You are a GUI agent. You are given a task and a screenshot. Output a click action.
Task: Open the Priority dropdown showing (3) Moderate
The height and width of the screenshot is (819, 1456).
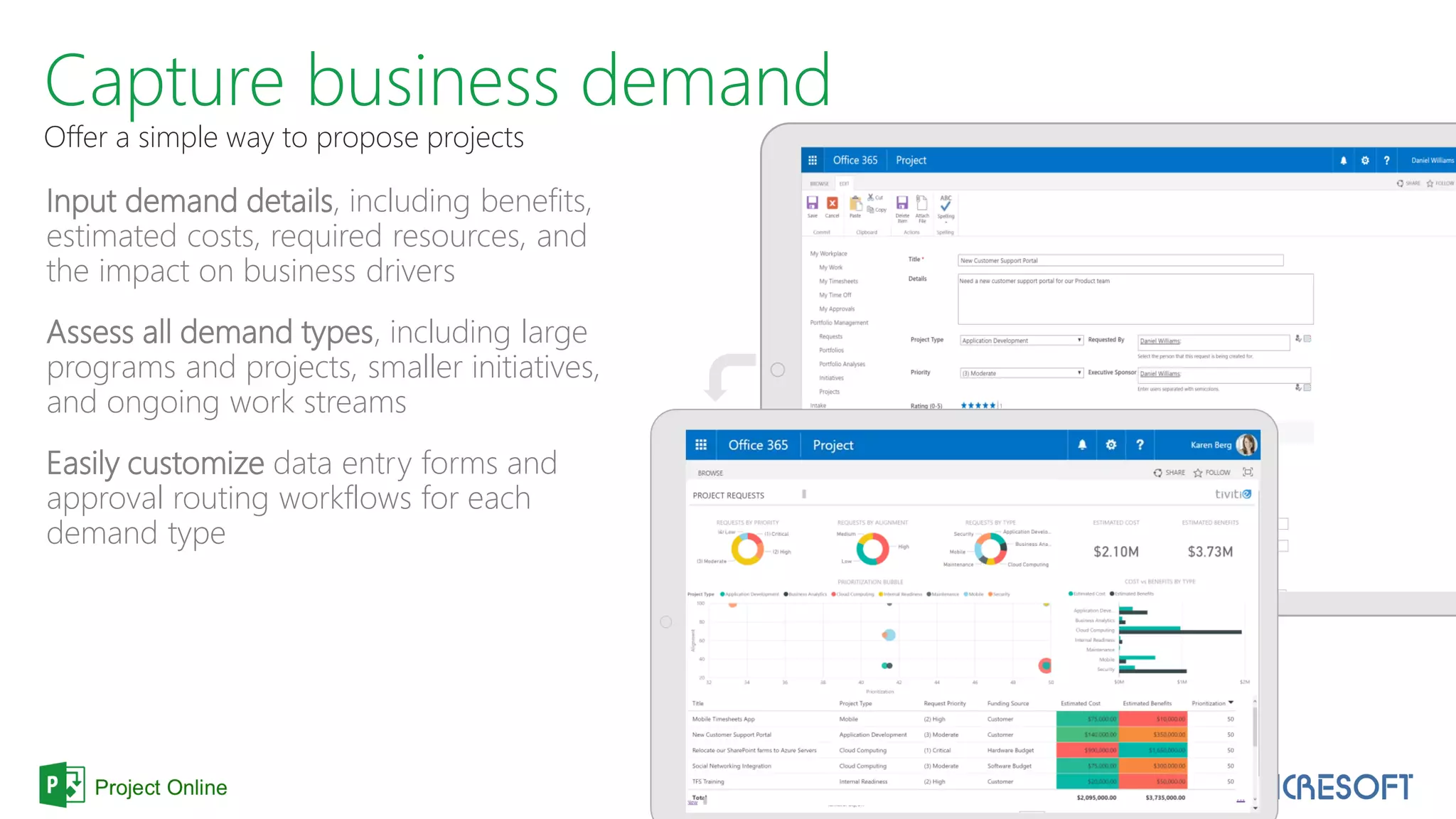pyautogui.click(x=1022, y=373)
